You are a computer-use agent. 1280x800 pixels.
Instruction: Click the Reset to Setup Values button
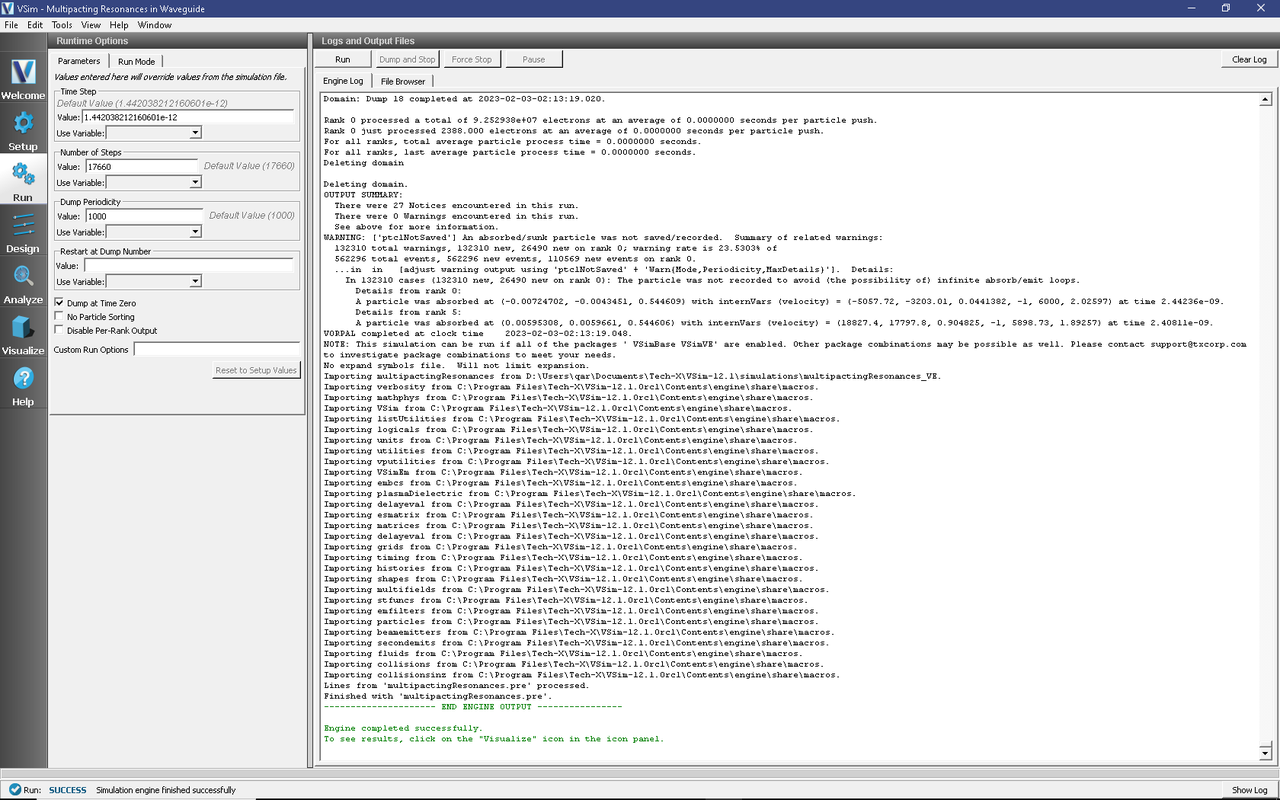256,370
